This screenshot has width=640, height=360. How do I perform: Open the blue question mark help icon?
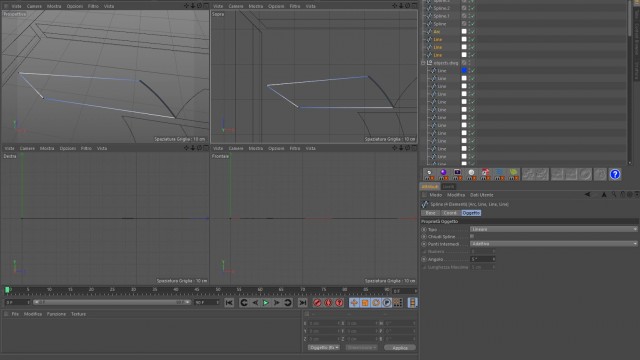615,174
